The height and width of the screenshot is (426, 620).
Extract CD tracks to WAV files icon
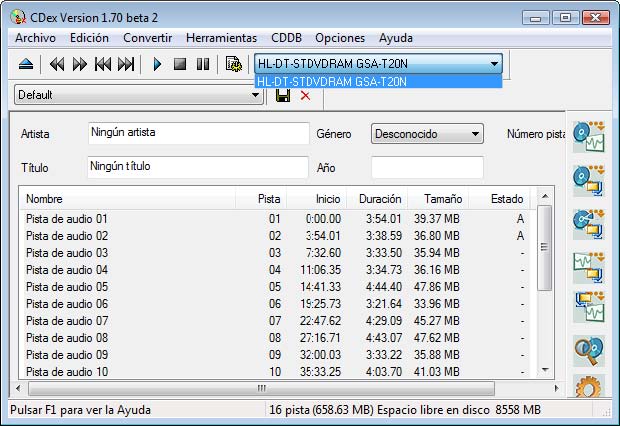[x=589, y=136]
